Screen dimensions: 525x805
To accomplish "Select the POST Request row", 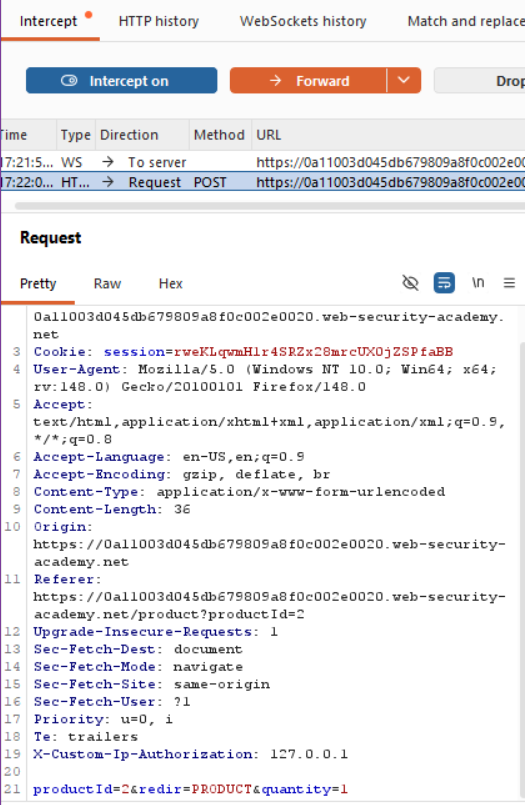I will 262,182.
